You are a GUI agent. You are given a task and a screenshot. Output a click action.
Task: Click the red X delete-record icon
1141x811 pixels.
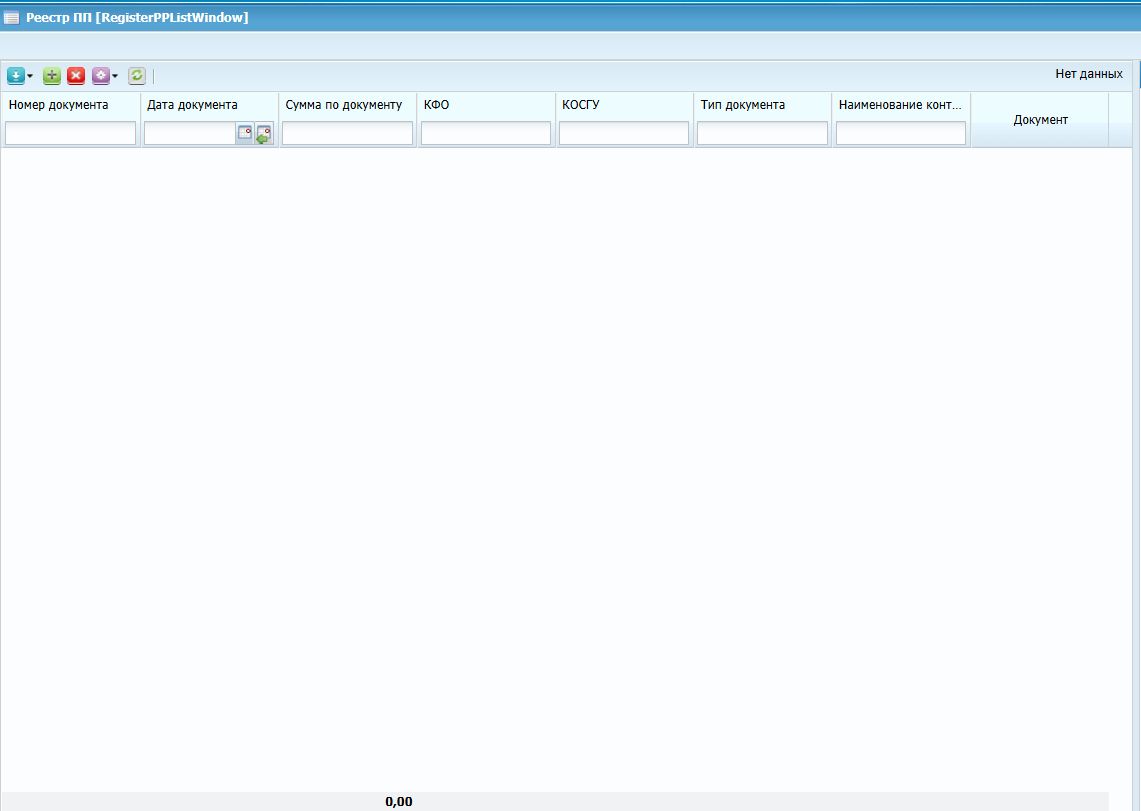pos(76,76)
